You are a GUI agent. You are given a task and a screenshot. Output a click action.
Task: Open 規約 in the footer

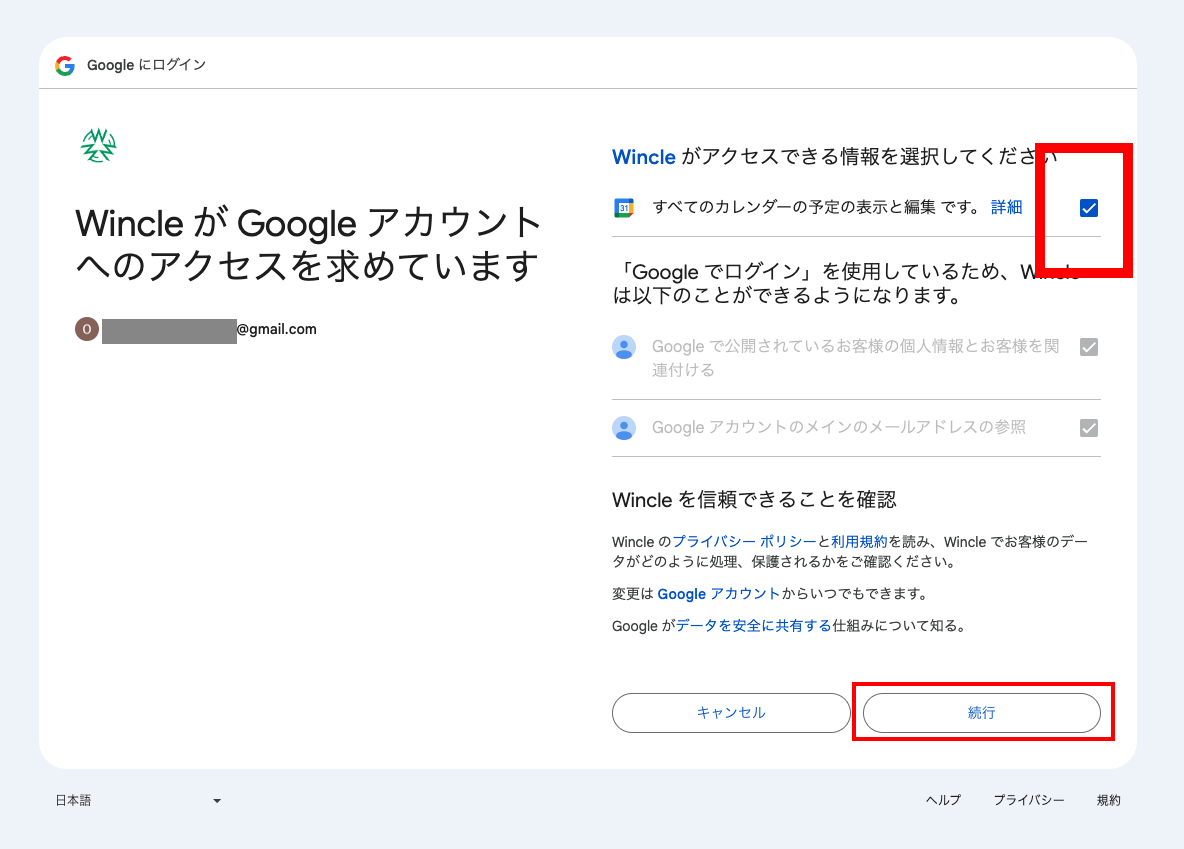point(1108,800)
